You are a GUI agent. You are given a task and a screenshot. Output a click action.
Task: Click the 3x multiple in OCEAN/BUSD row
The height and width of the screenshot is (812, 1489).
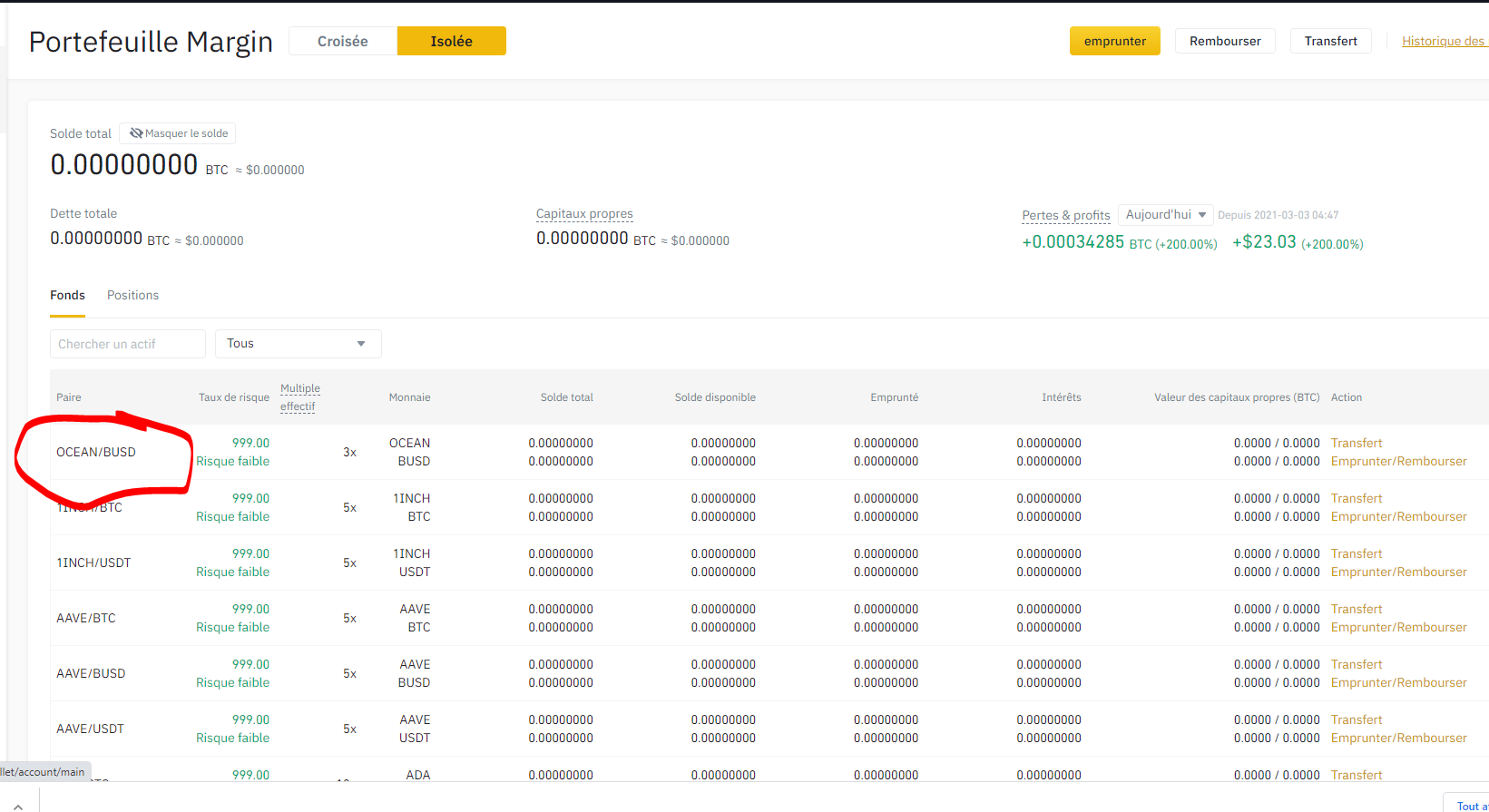point(349,452)
